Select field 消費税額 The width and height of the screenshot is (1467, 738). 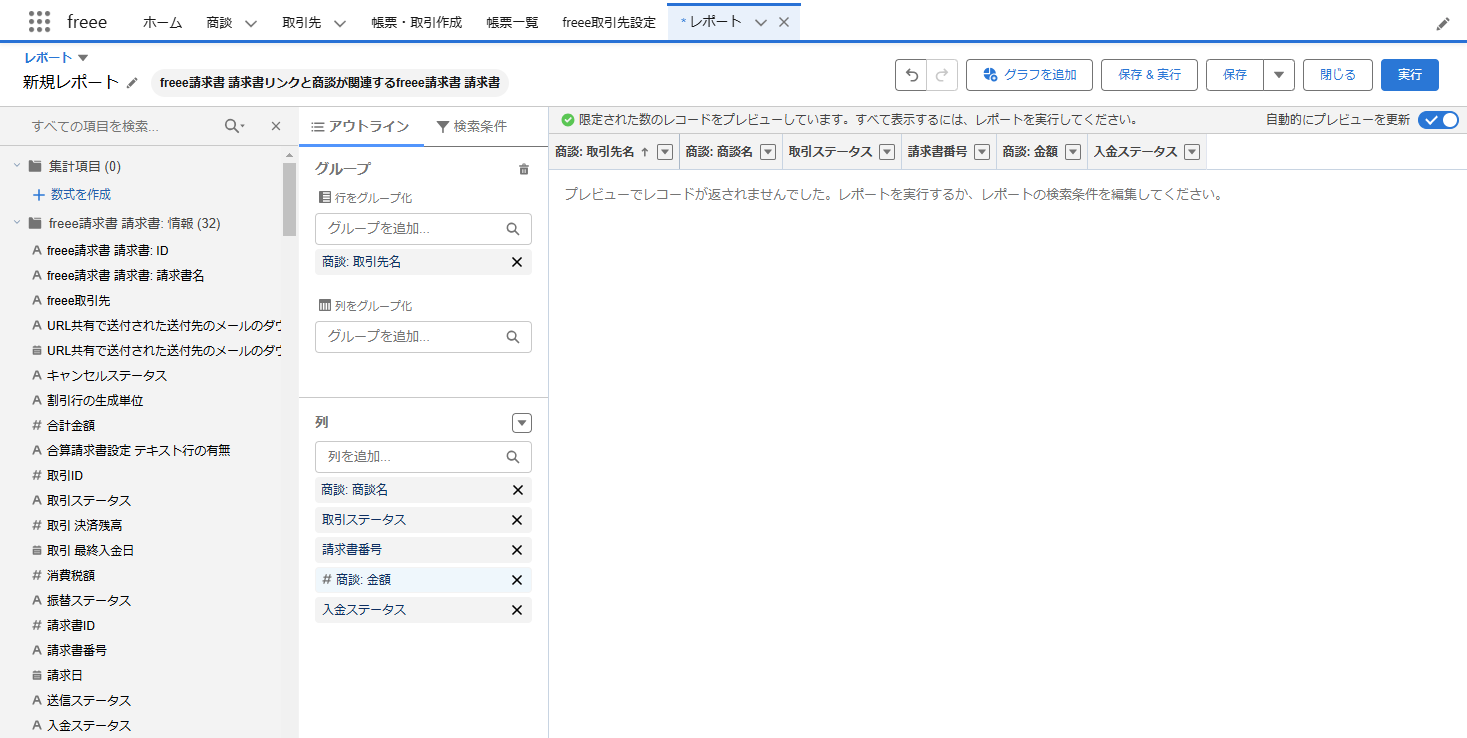tap(70, 575)
